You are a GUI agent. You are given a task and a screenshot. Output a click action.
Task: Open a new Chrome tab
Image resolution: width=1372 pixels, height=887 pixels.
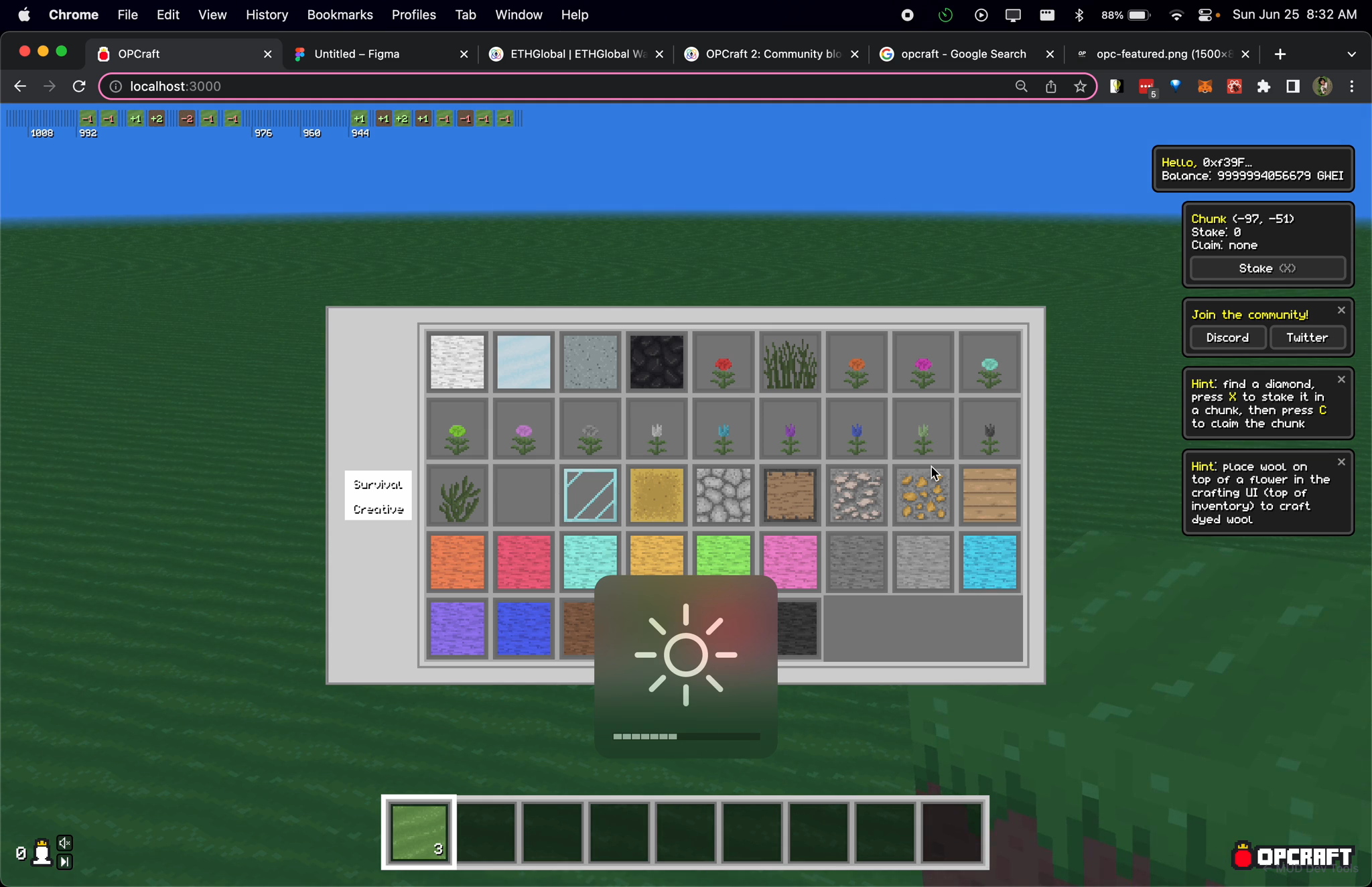click(1280, 54)
